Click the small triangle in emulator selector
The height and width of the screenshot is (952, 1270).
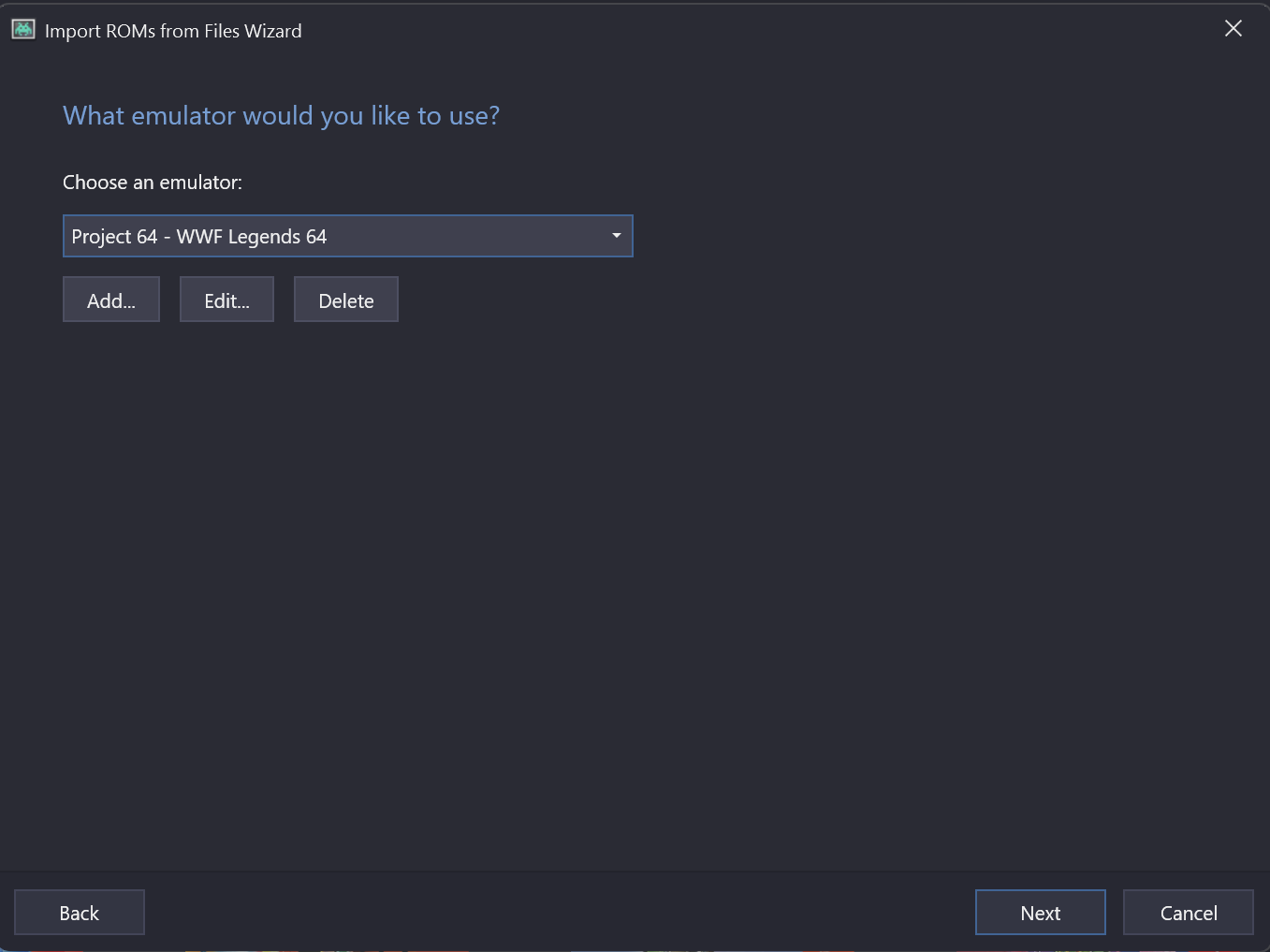point(616,236)
